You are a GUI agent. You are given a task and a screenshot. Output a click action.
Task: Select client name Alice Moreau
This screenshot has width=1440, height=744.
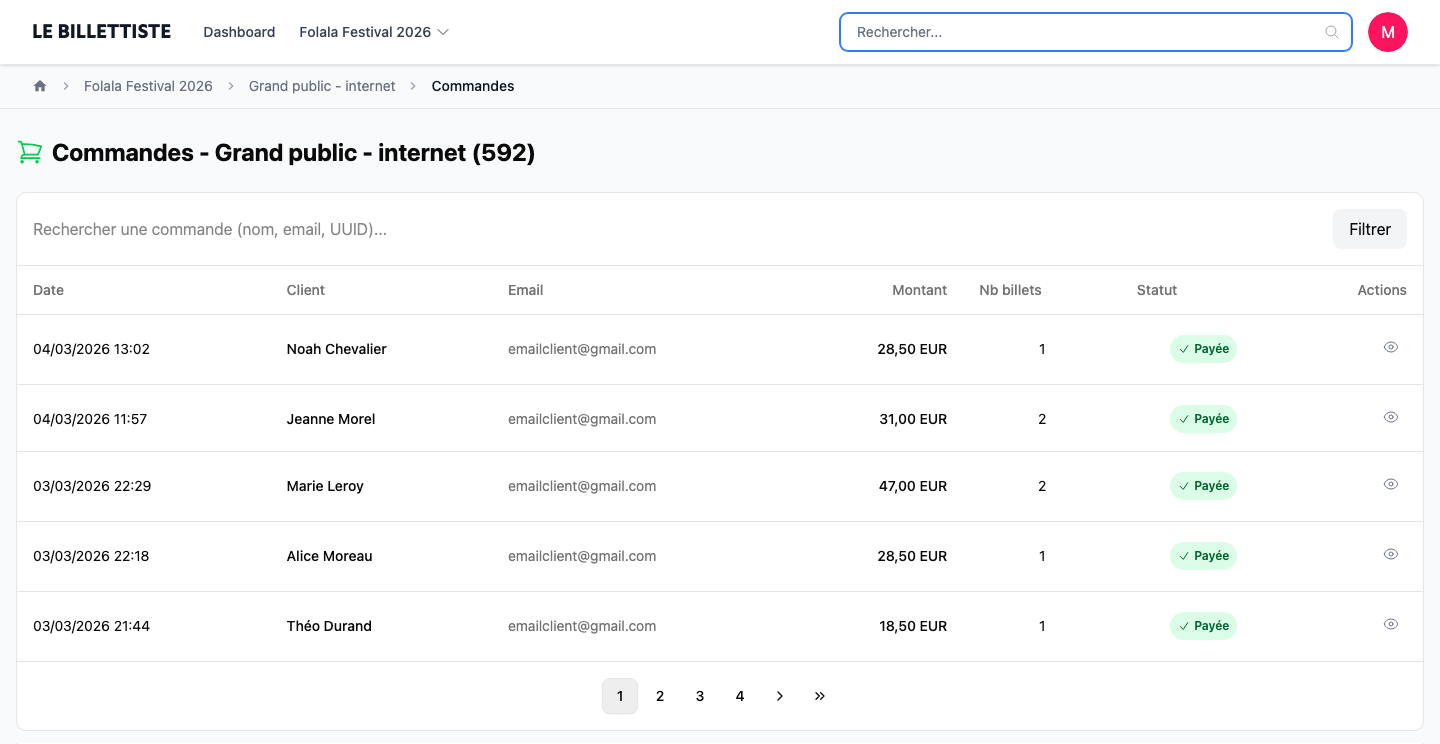pos(330,556)
